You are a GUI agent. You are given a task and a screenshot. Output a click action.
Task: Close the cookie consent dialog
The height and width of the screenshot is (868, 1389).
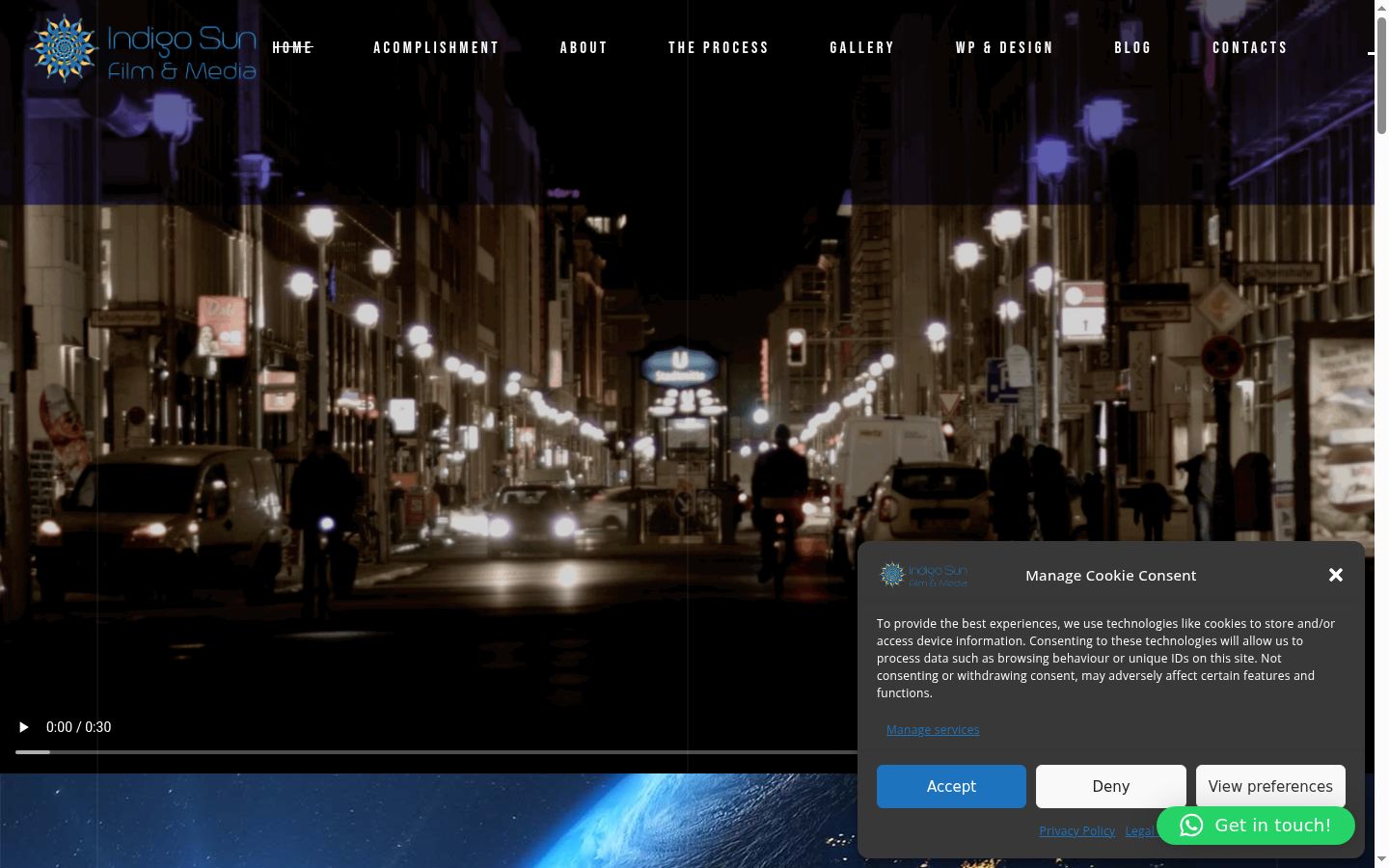click(x=1336, y=575)
